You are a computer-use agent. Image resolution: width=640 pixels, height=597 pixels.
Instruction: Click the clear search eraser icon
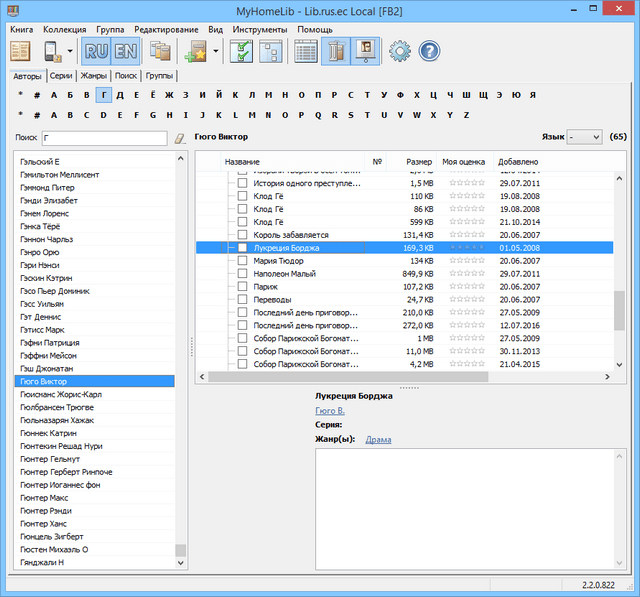tap(180, 138)
